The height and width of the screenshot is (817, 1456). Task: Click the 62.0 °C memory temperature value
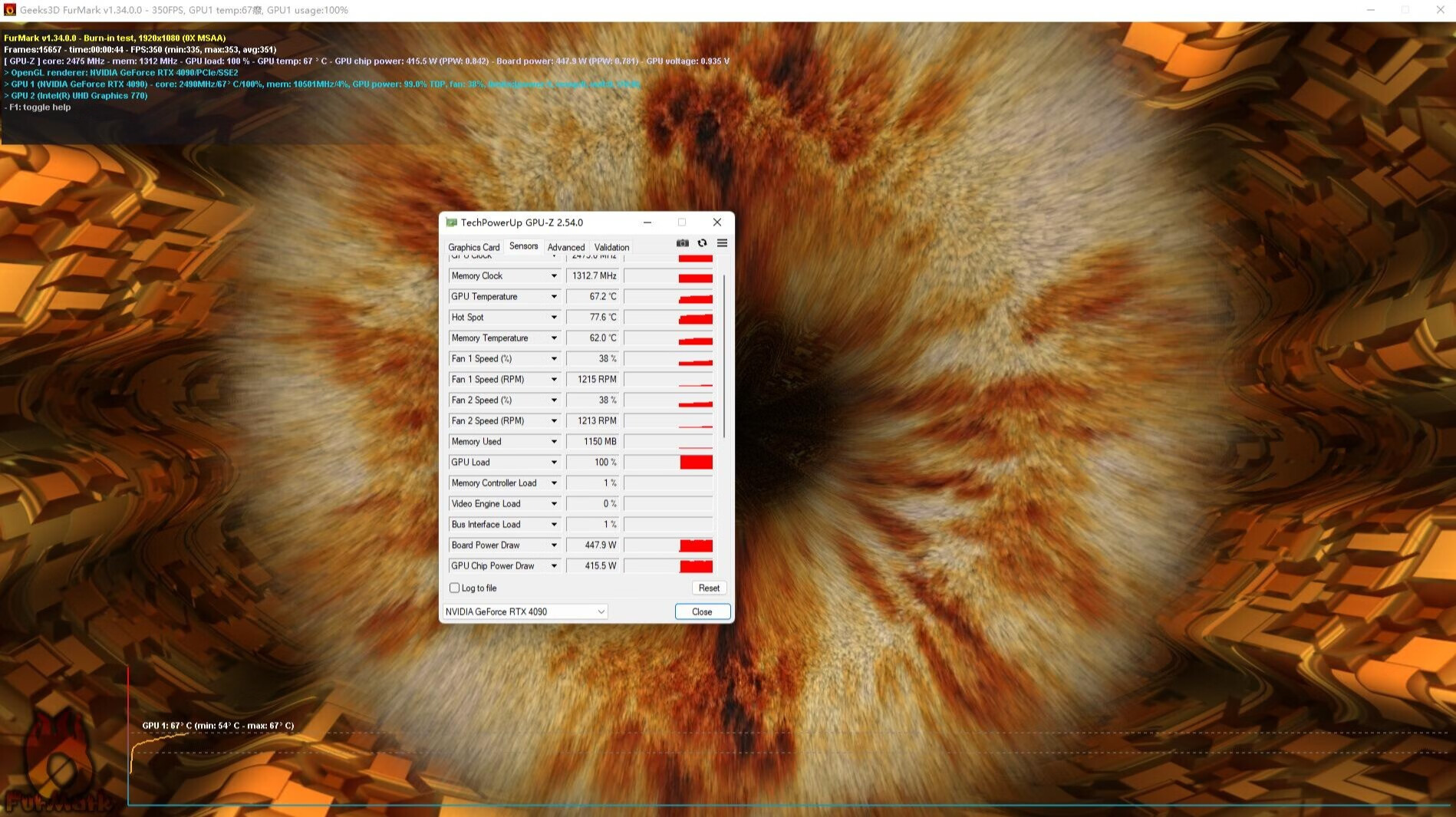(x=592, y=338)
